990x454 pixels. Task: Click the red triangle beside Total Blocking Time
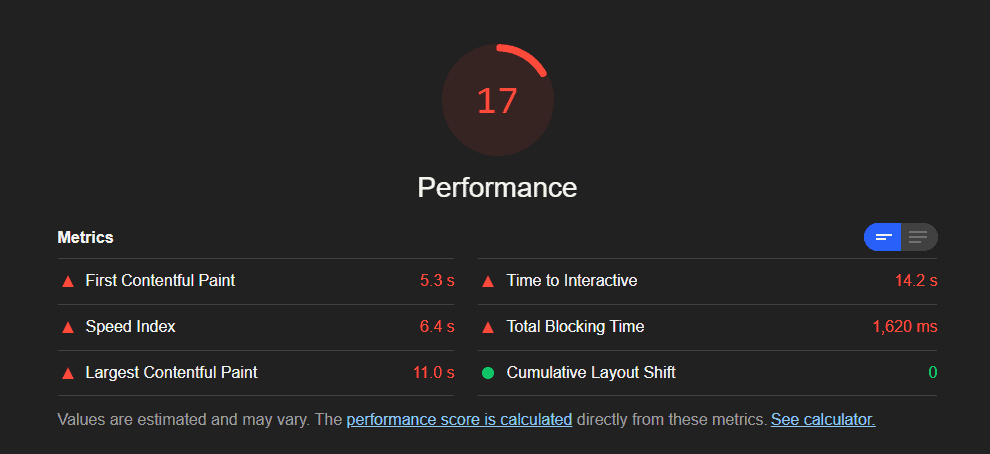pos(488,327)
